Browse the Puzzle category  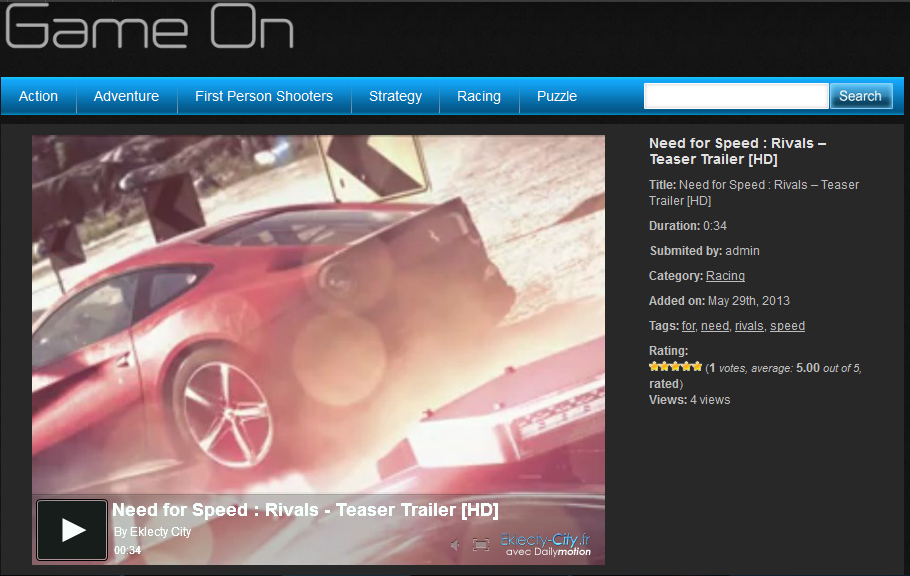(557, 96)
